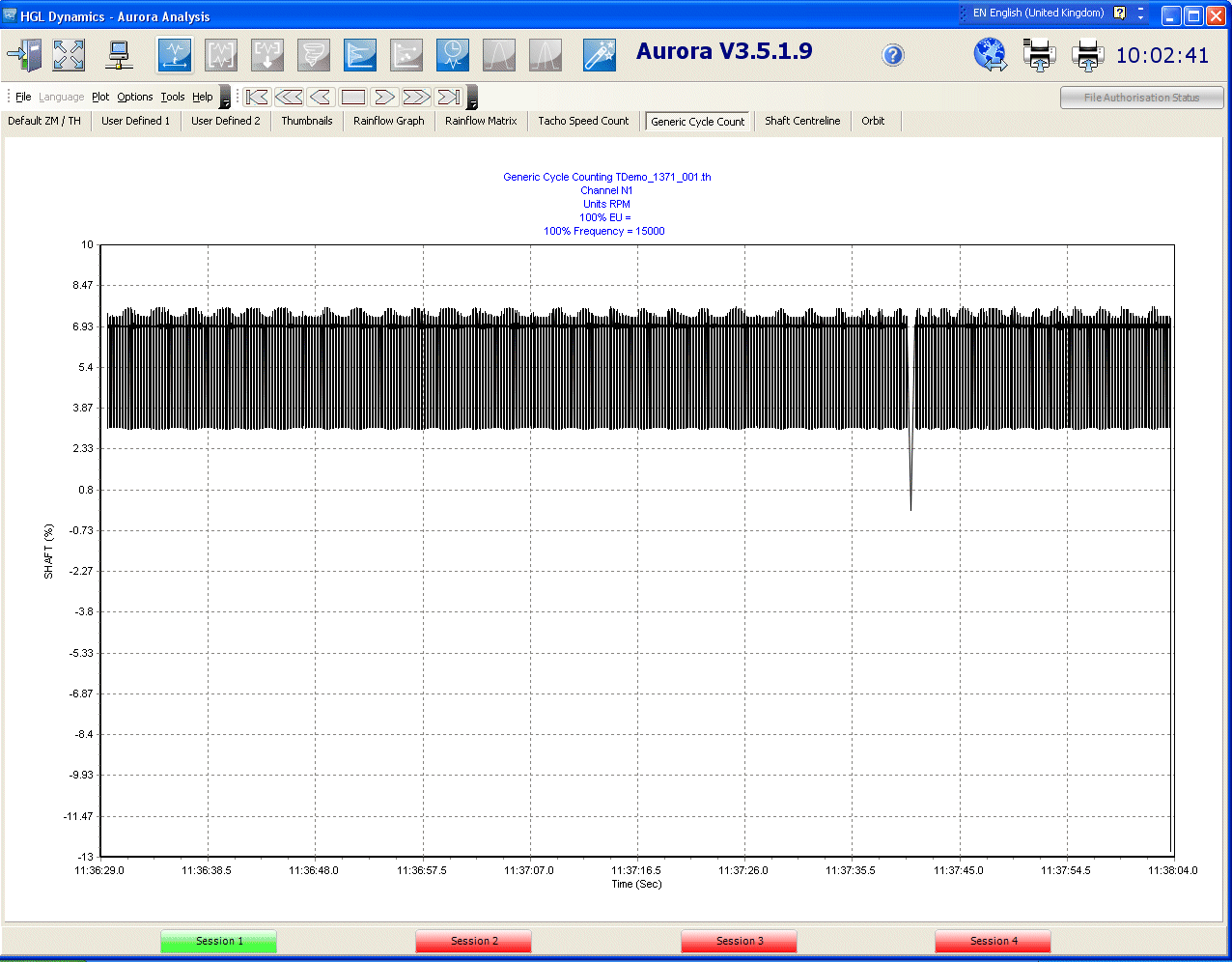Switch to the Rainflow Matrix tab
This screenshot has height=962, width=1232.
point(481,121)
